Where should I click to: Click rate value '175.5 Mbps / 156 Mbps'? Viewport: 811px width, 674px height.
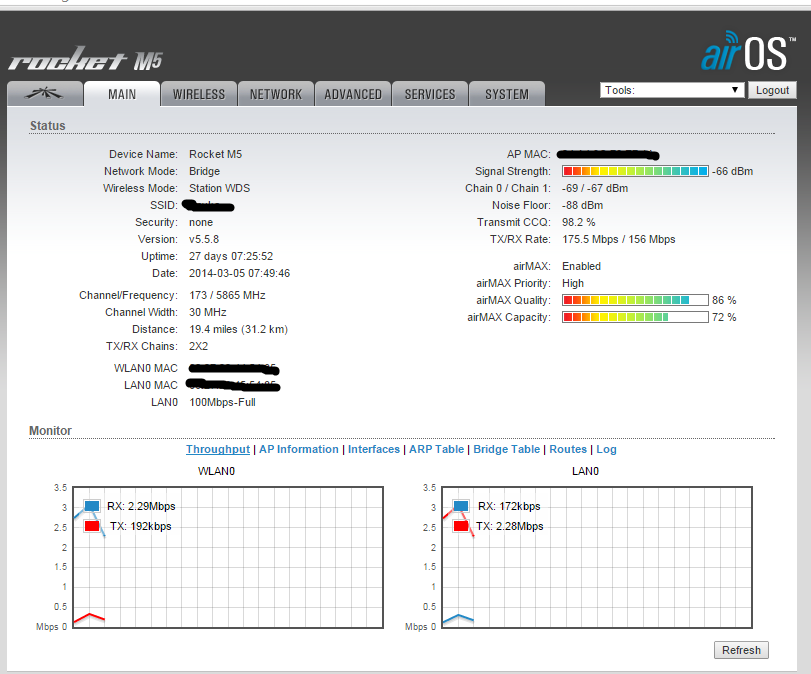pos(619,239)
